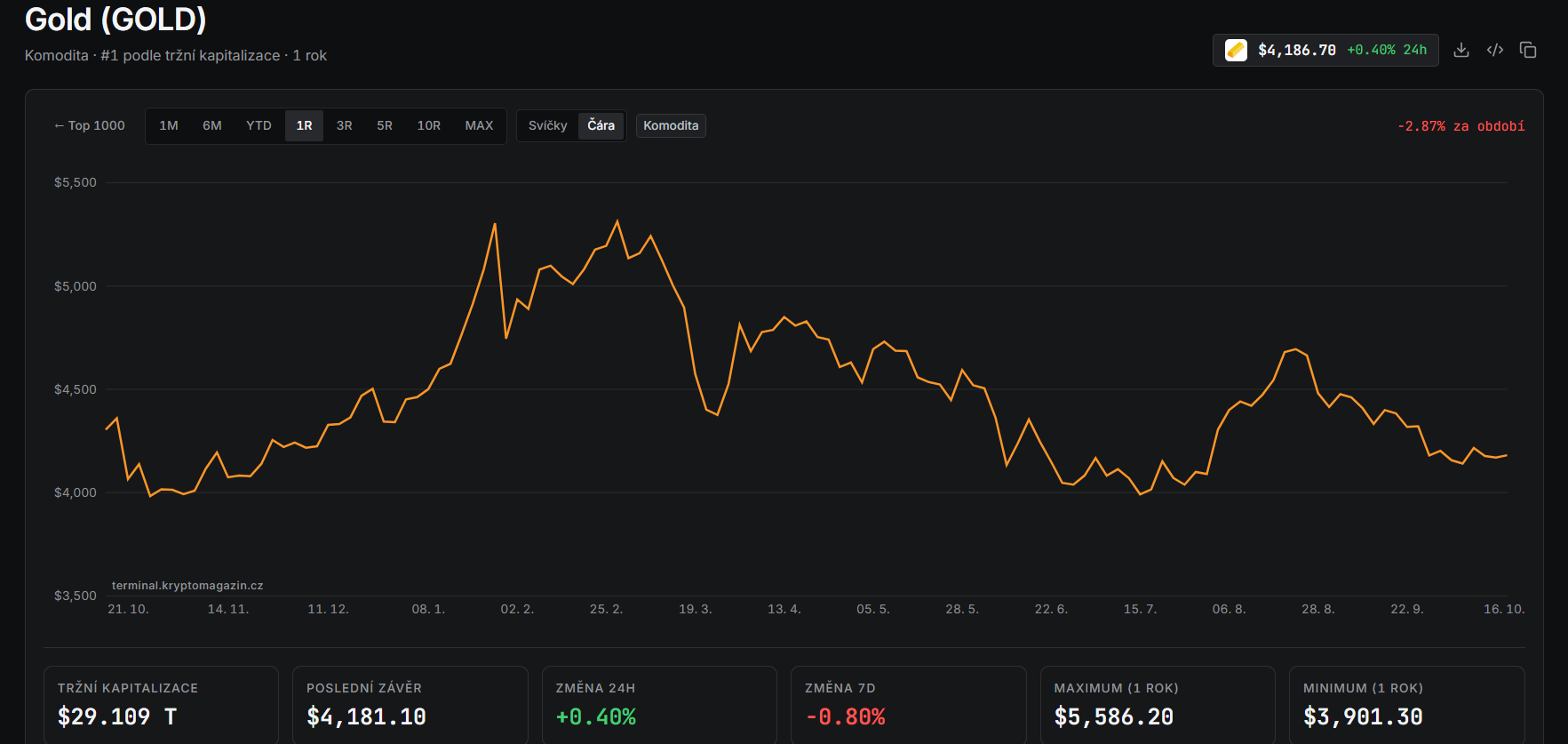Click the 16. 10. date on x-axis
Screen dimensions: 1568x744
[1504, 609]
